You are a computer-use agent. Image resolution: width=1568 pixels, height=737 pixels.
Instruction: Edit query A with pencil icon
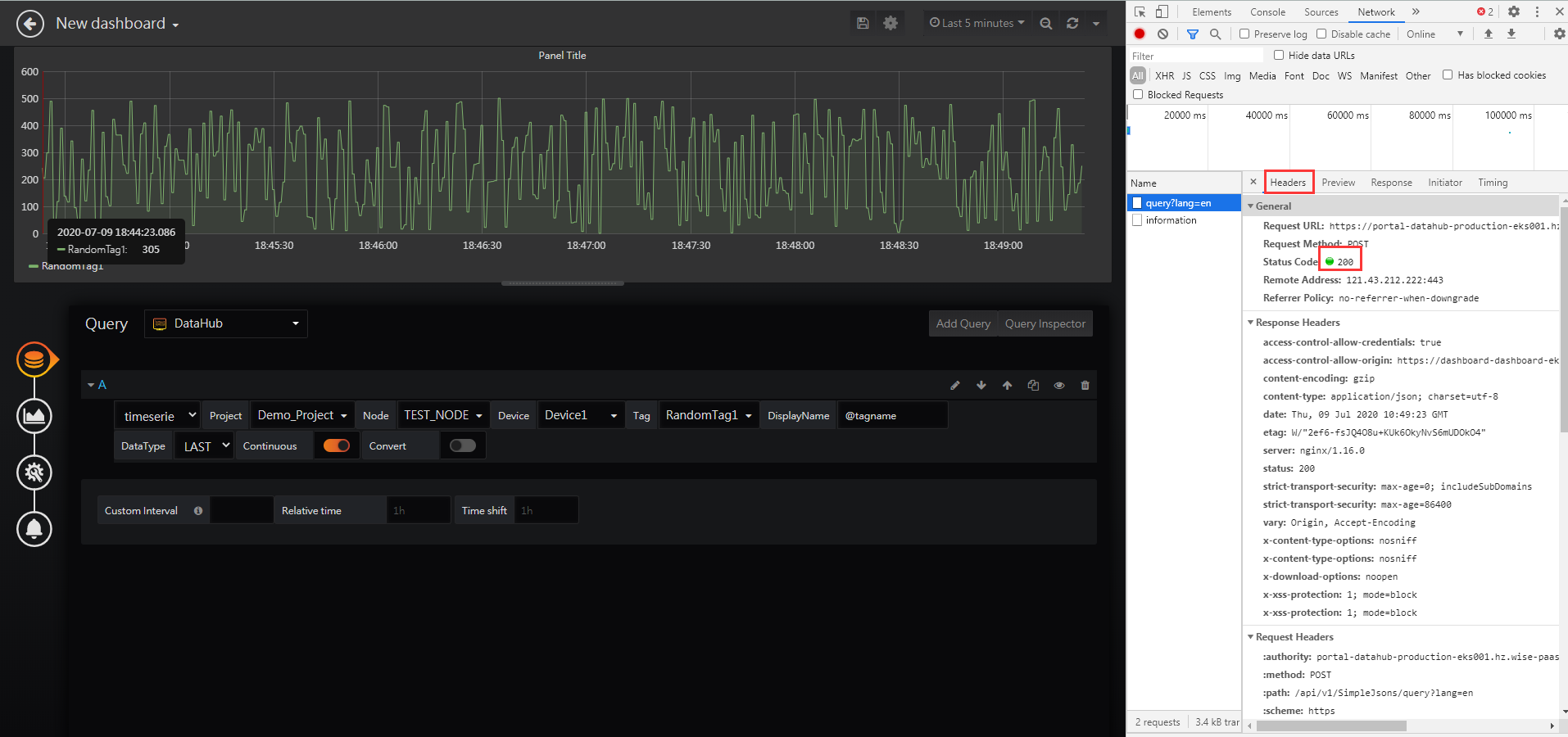(955, 385)
